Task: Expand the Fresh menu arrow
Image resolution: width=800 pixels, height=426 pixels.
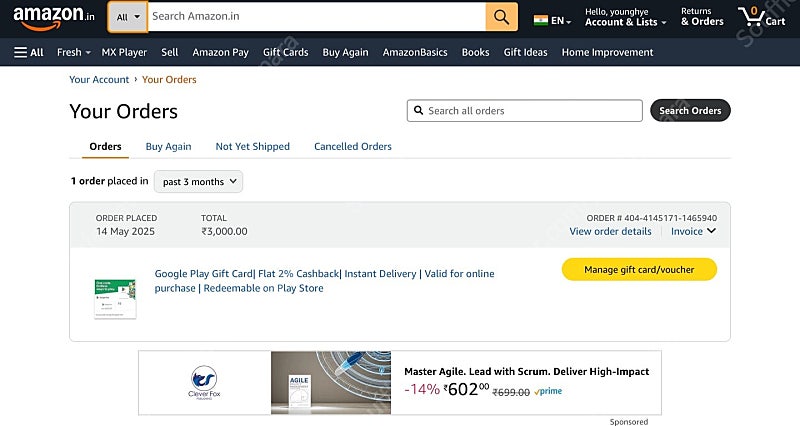Action: point(88,53)
